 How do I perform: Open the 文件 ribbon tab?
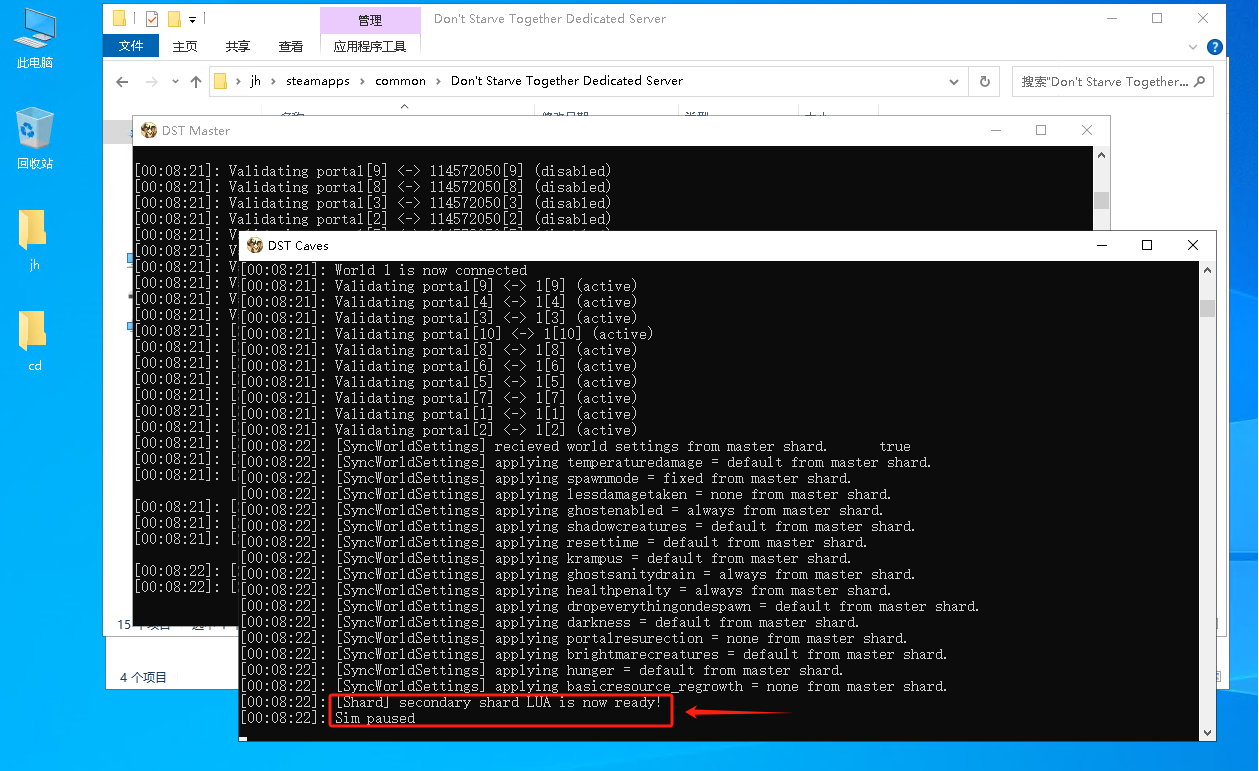tap(131, 46)
